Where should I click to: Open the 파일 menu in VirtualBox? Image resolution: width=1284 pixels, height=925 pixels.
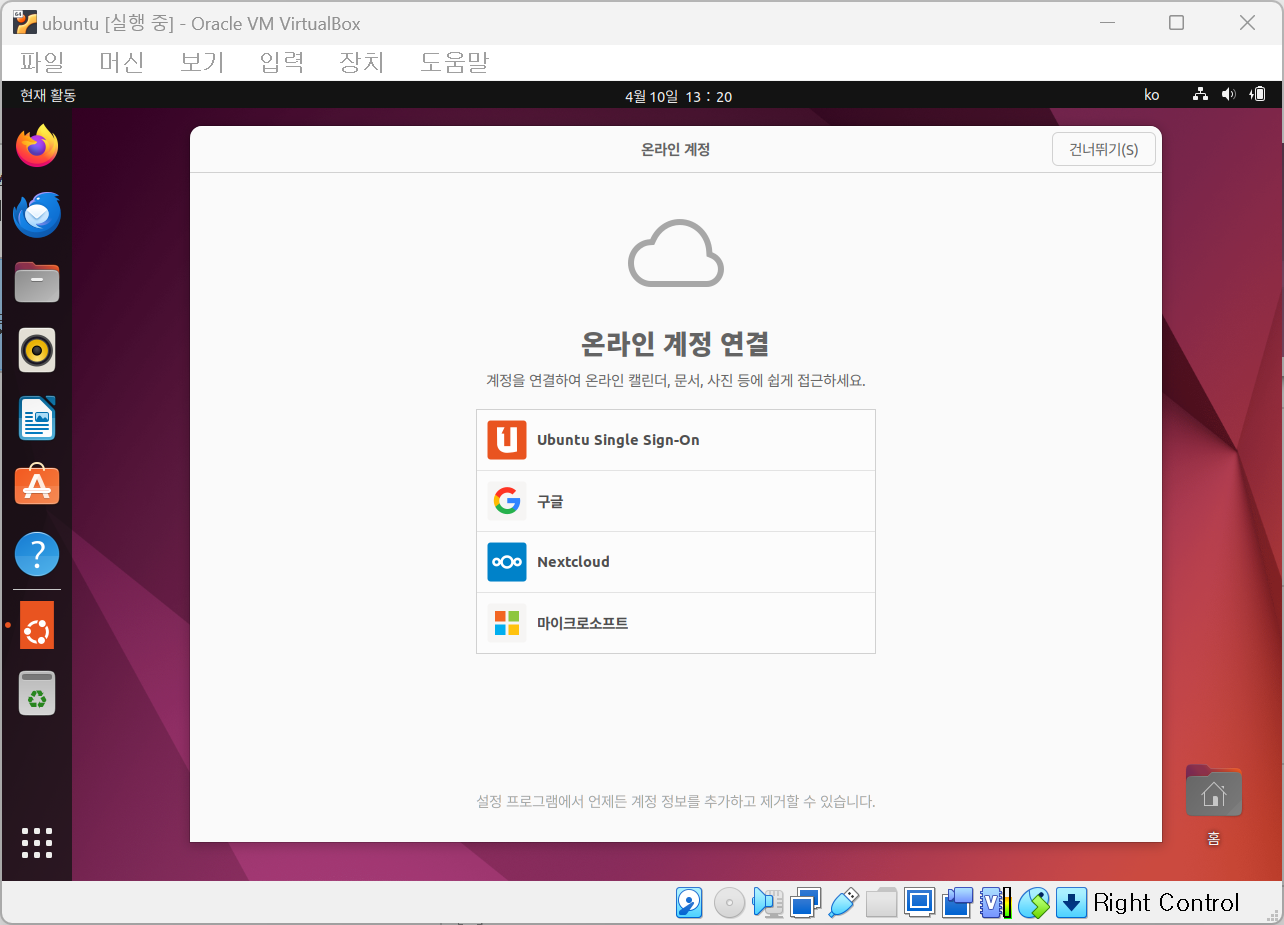(x=42, y=62)
